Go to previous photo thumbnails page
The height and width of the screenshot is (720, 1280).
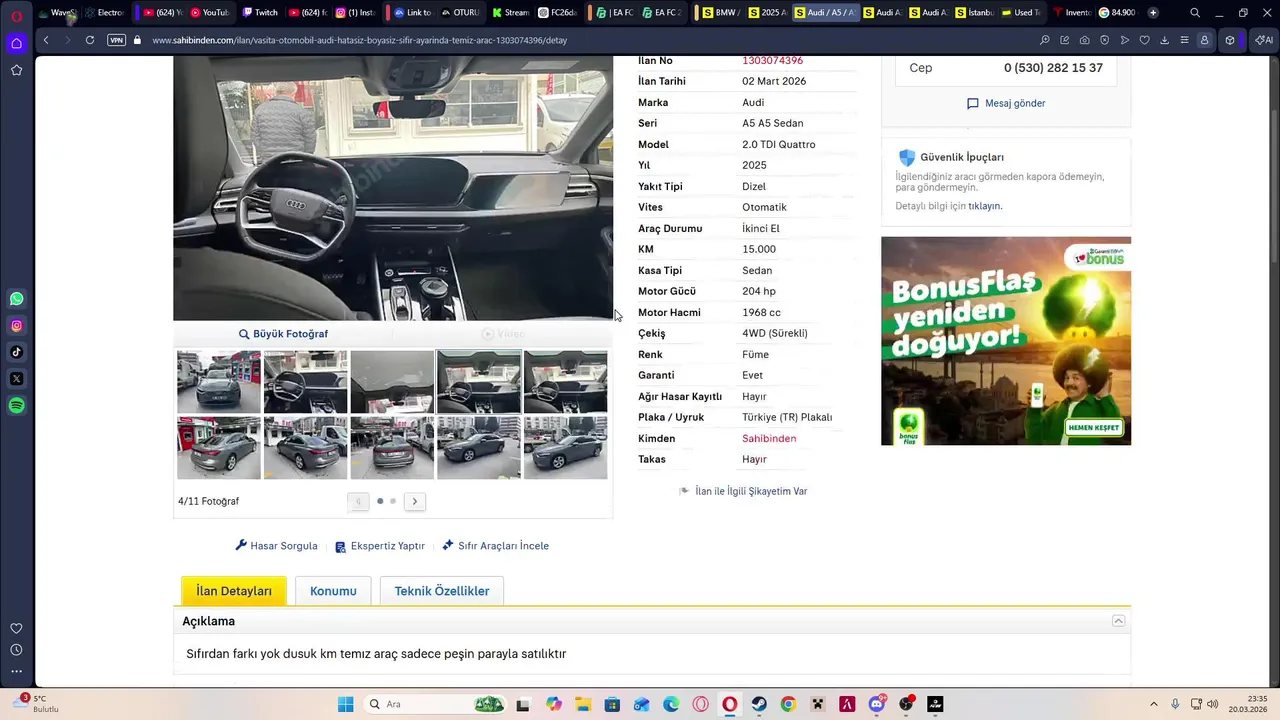[359, 501]
